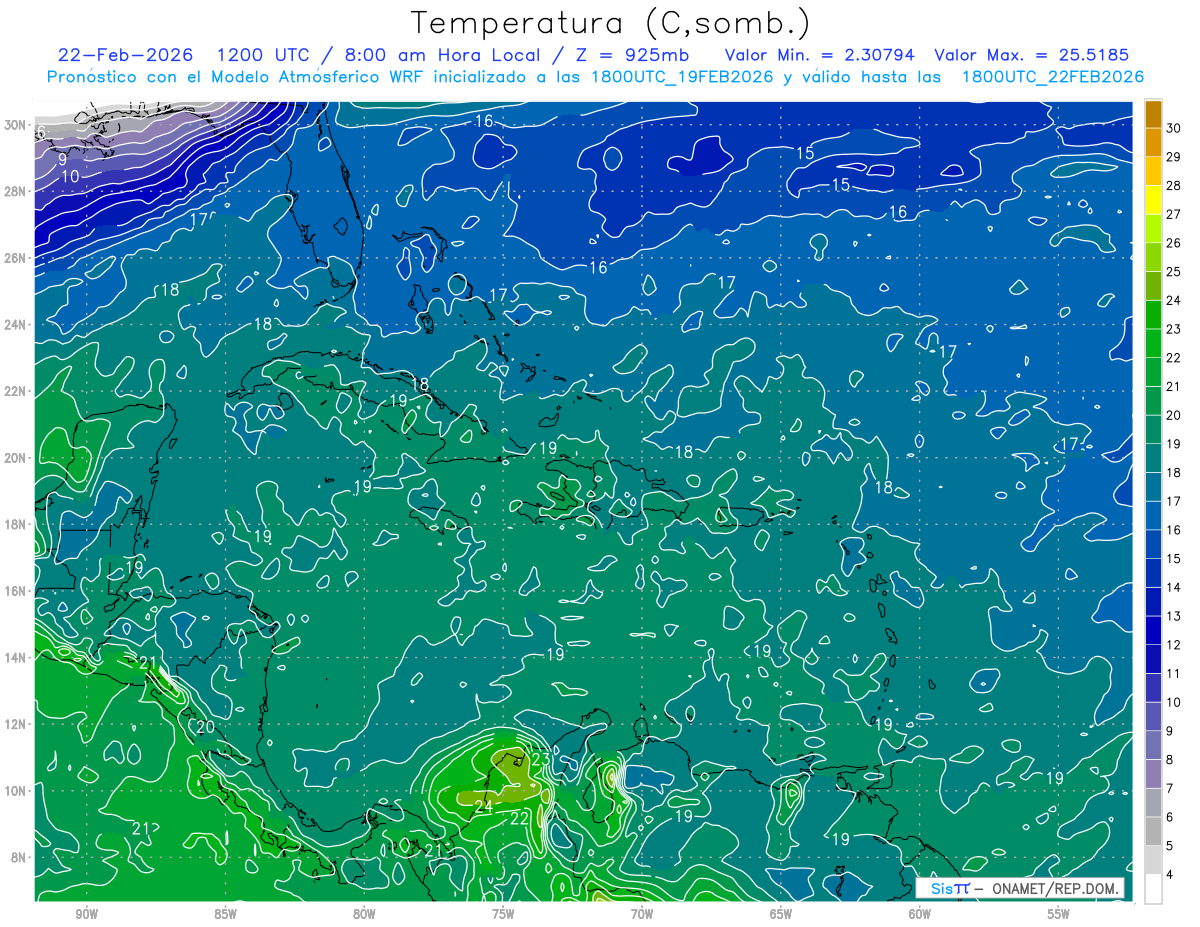Click the "70W" longitude axis label
The image size is (1200, 927).
point(642,914)
